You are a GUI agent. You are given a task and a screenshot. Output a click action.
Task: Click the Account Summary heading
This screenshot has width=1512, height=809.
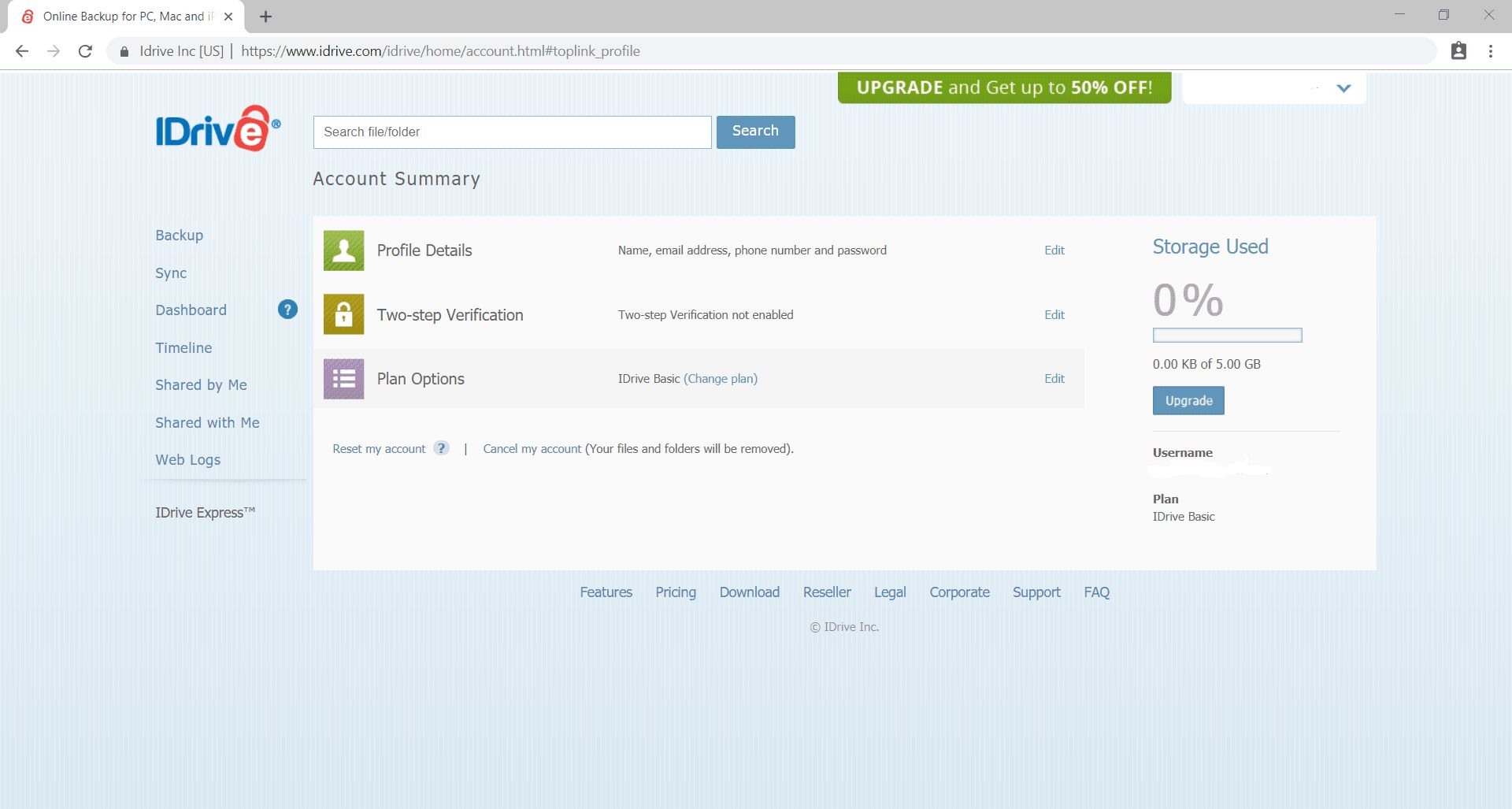pyautogui.click(x=396, y=179)
